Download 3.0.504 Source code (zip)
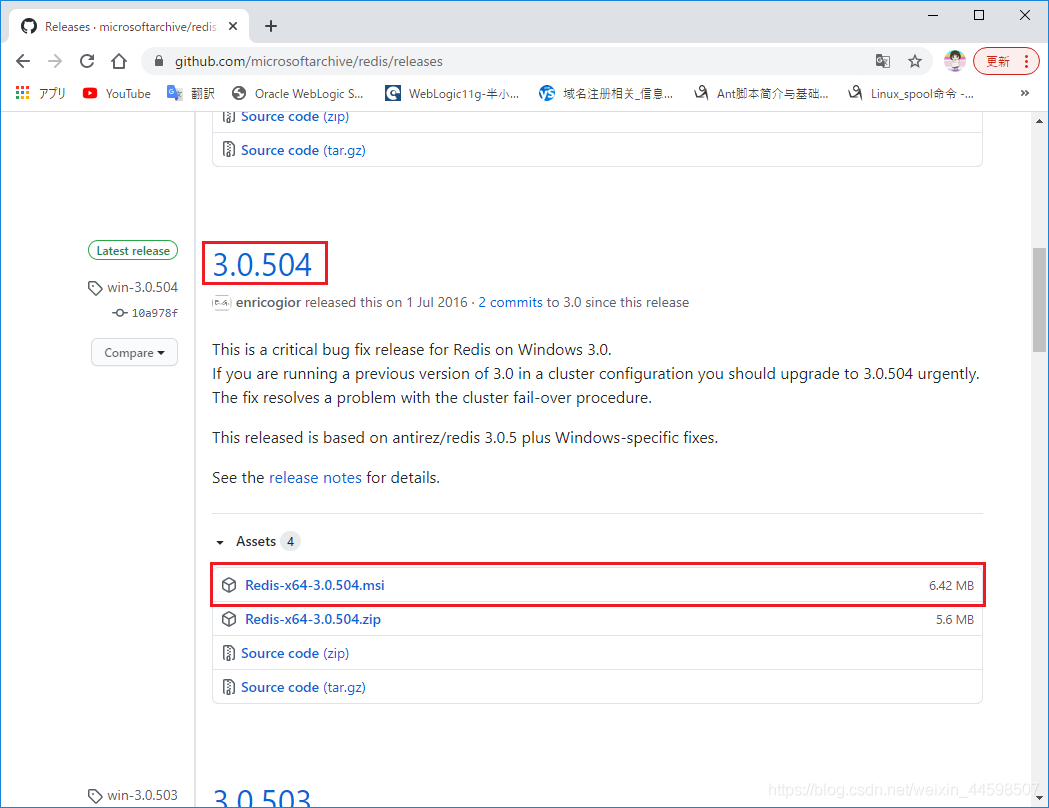 [295, 653]
